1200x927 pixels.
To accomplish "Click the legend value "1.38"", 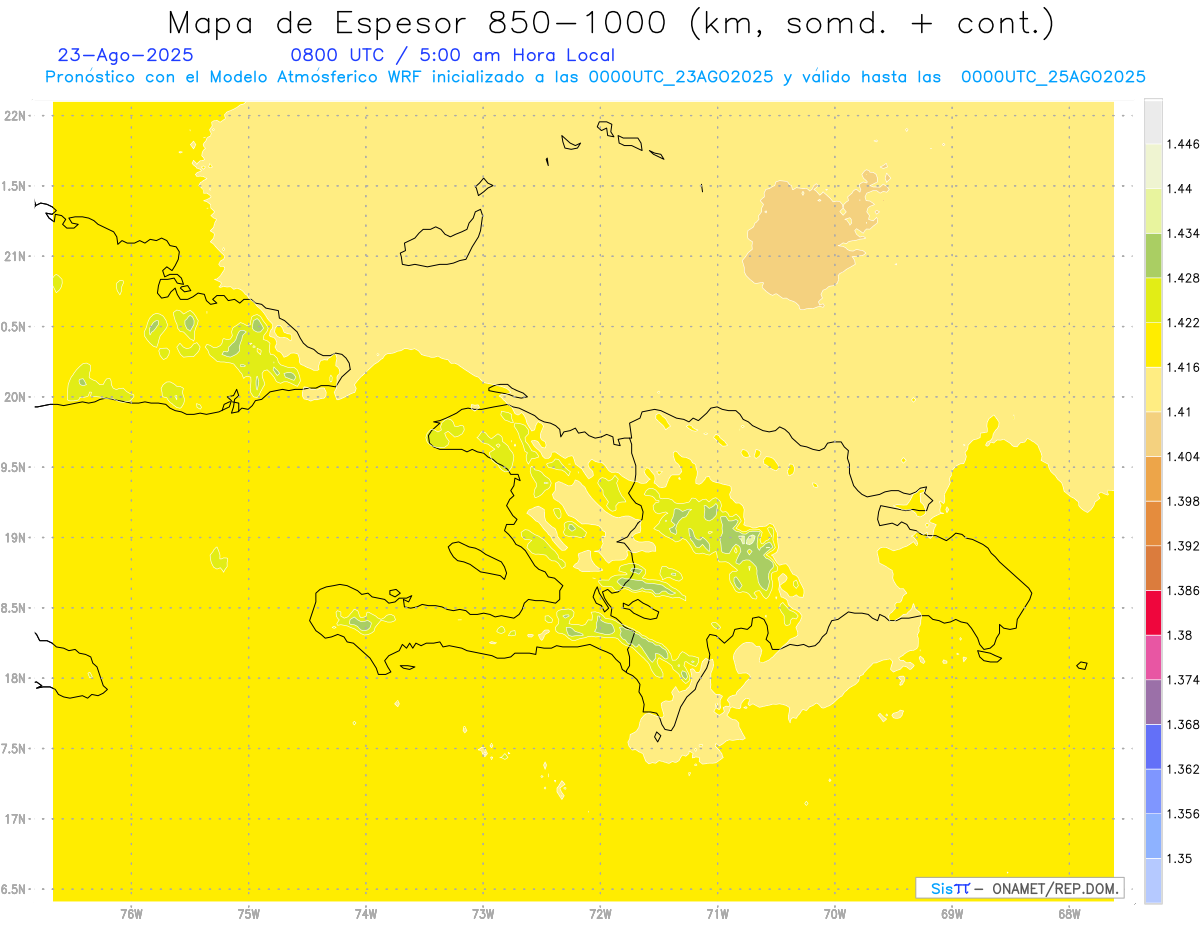I will (1179, 635).
